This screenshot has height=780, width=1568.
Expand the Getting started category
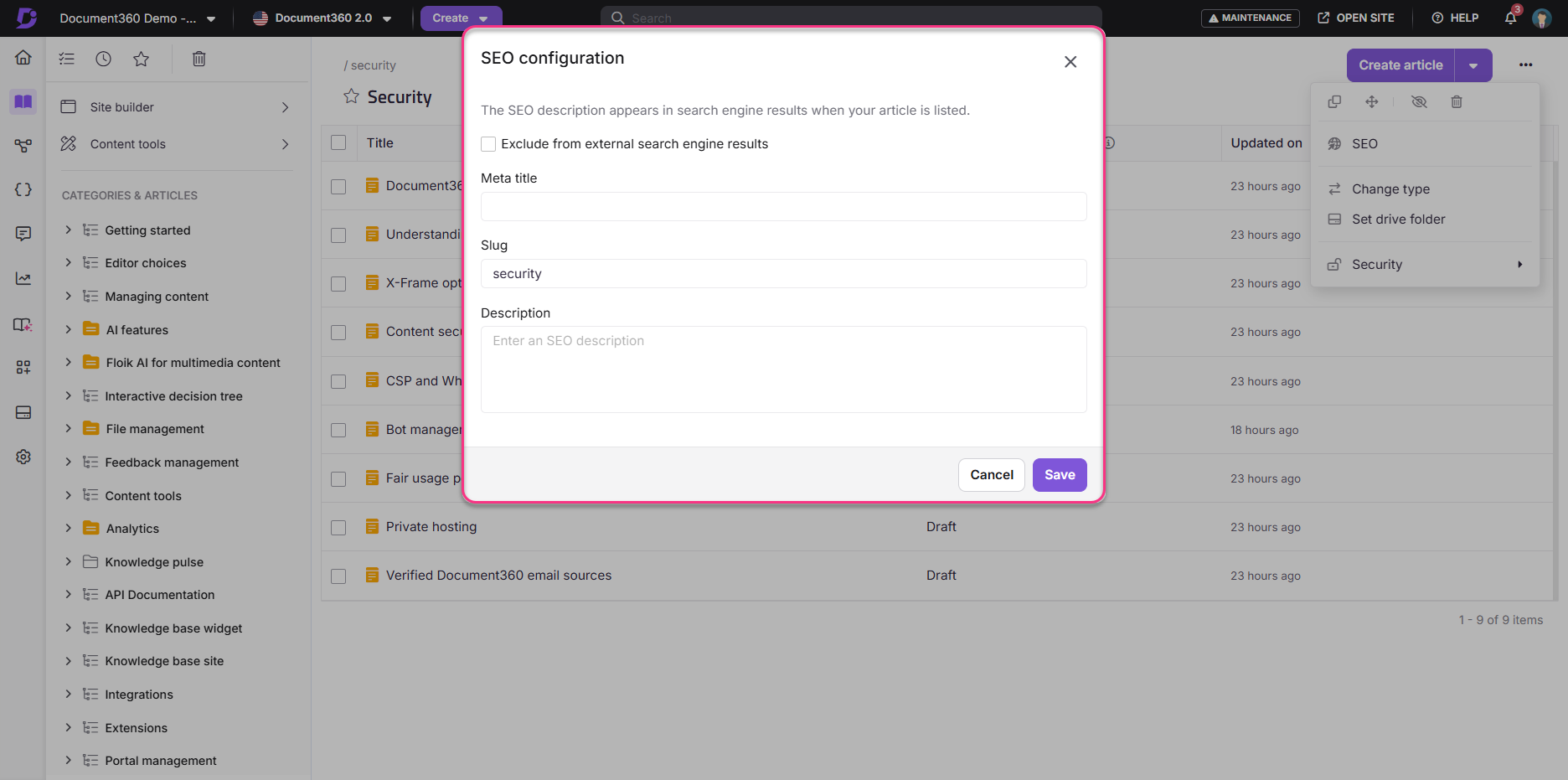[x=68, y=230]
